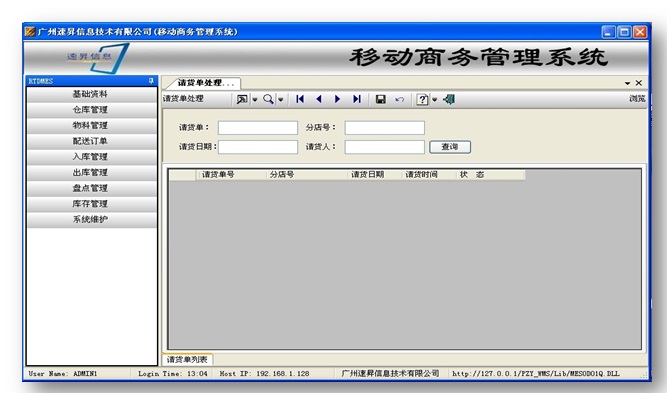
Task: Expand the tab list dropdown arrow
Action: point(627,83)
